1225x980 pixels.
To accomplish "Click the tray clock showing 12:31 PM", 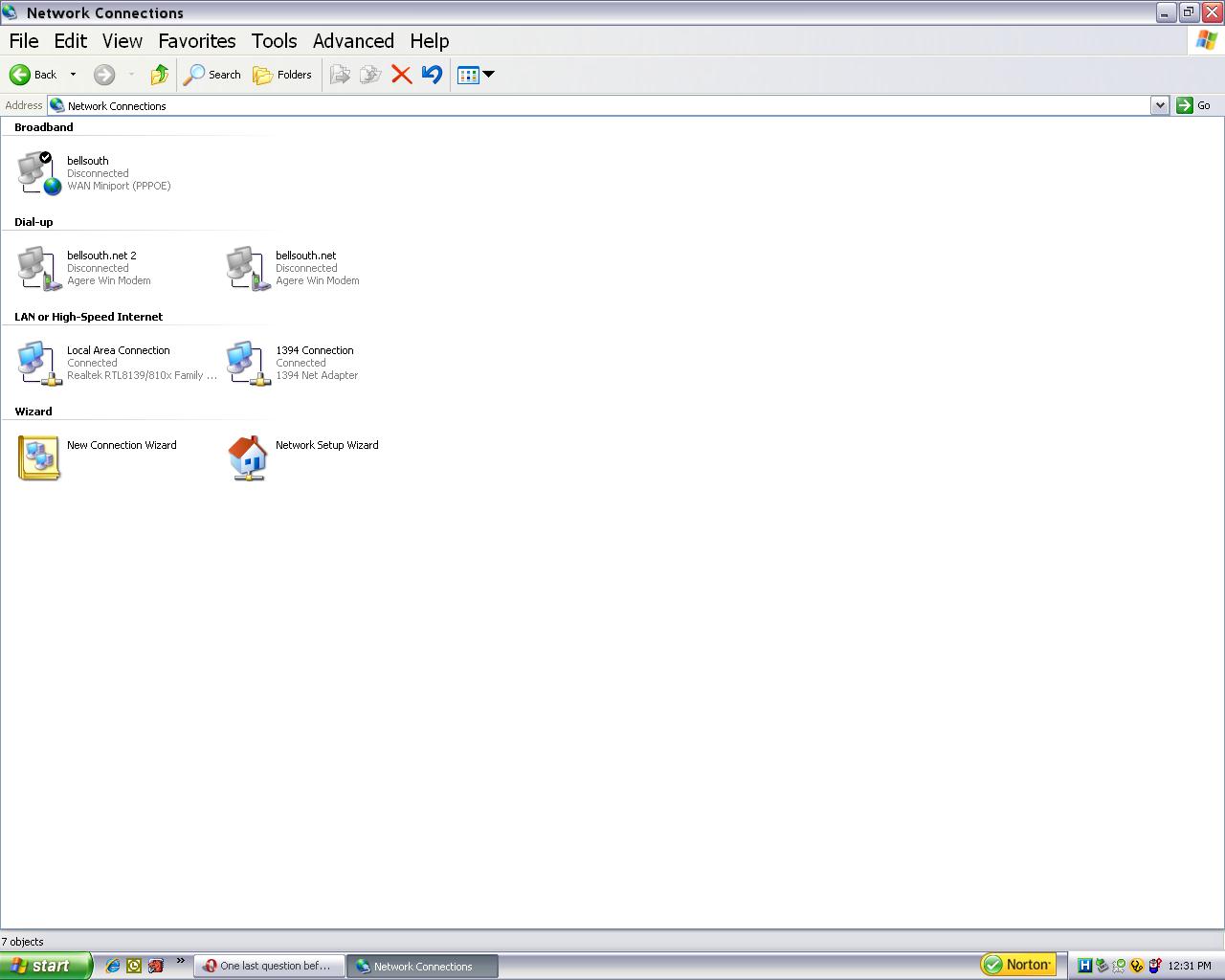I will [x=1190, y=966].
